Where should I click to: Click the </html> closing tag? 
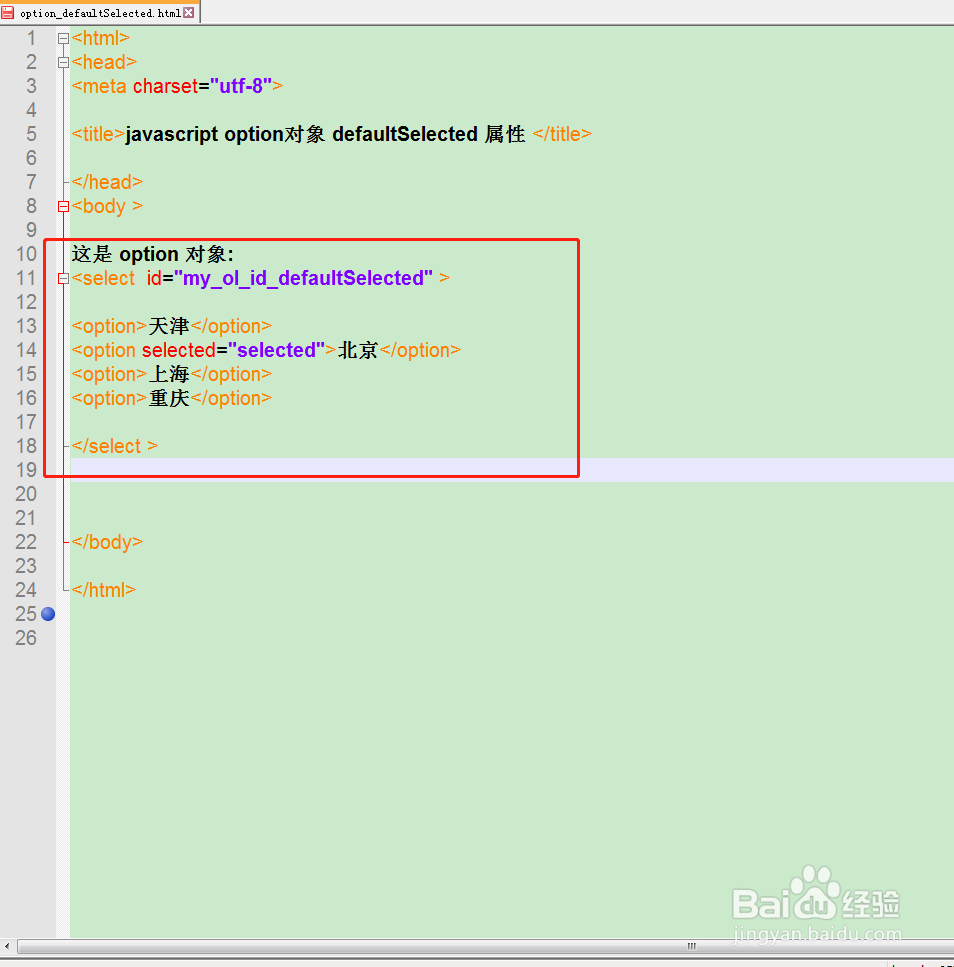click(x=104, y=591)
